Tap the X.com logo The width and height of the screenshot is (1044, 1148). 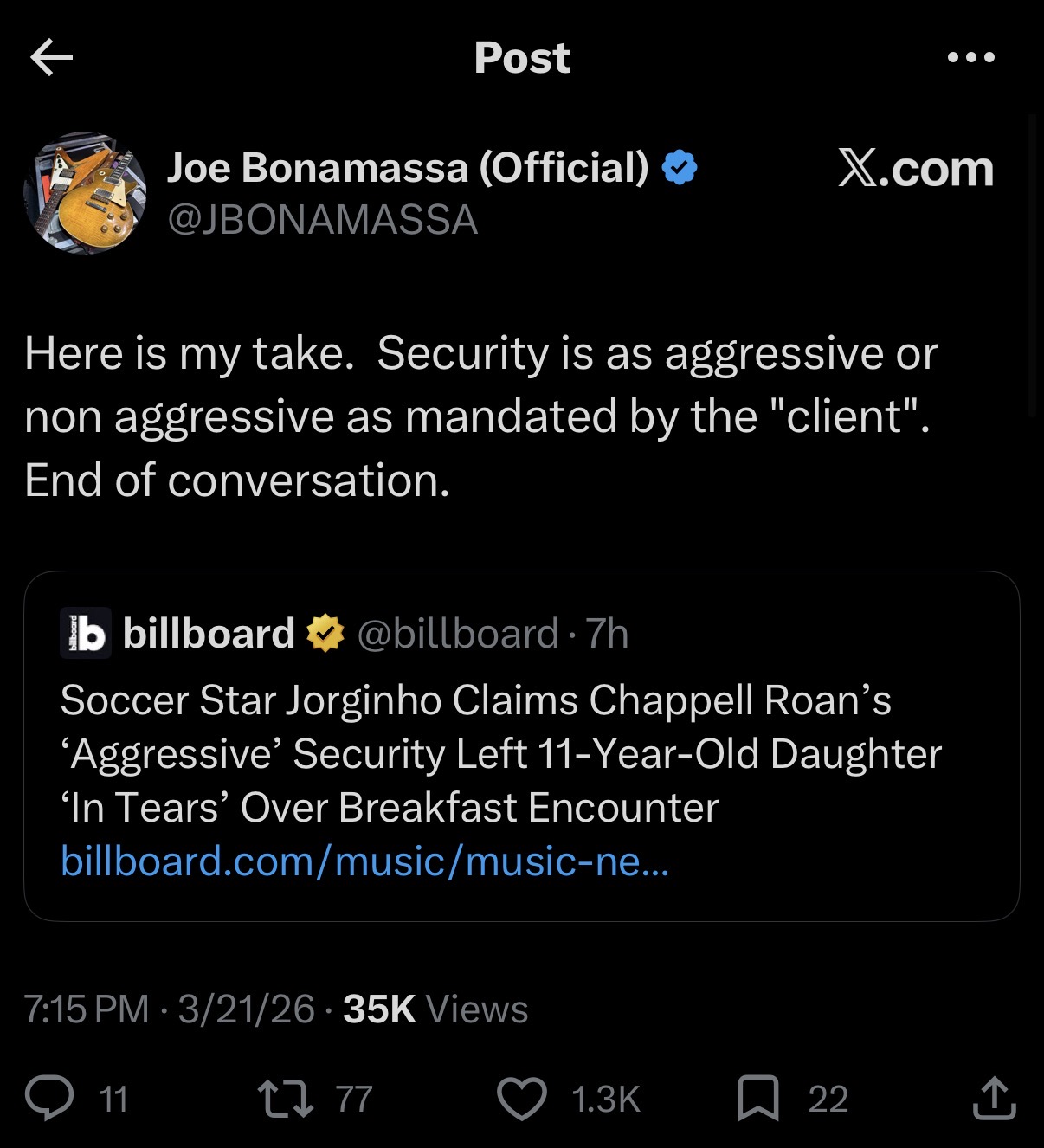tap(915, 168)
